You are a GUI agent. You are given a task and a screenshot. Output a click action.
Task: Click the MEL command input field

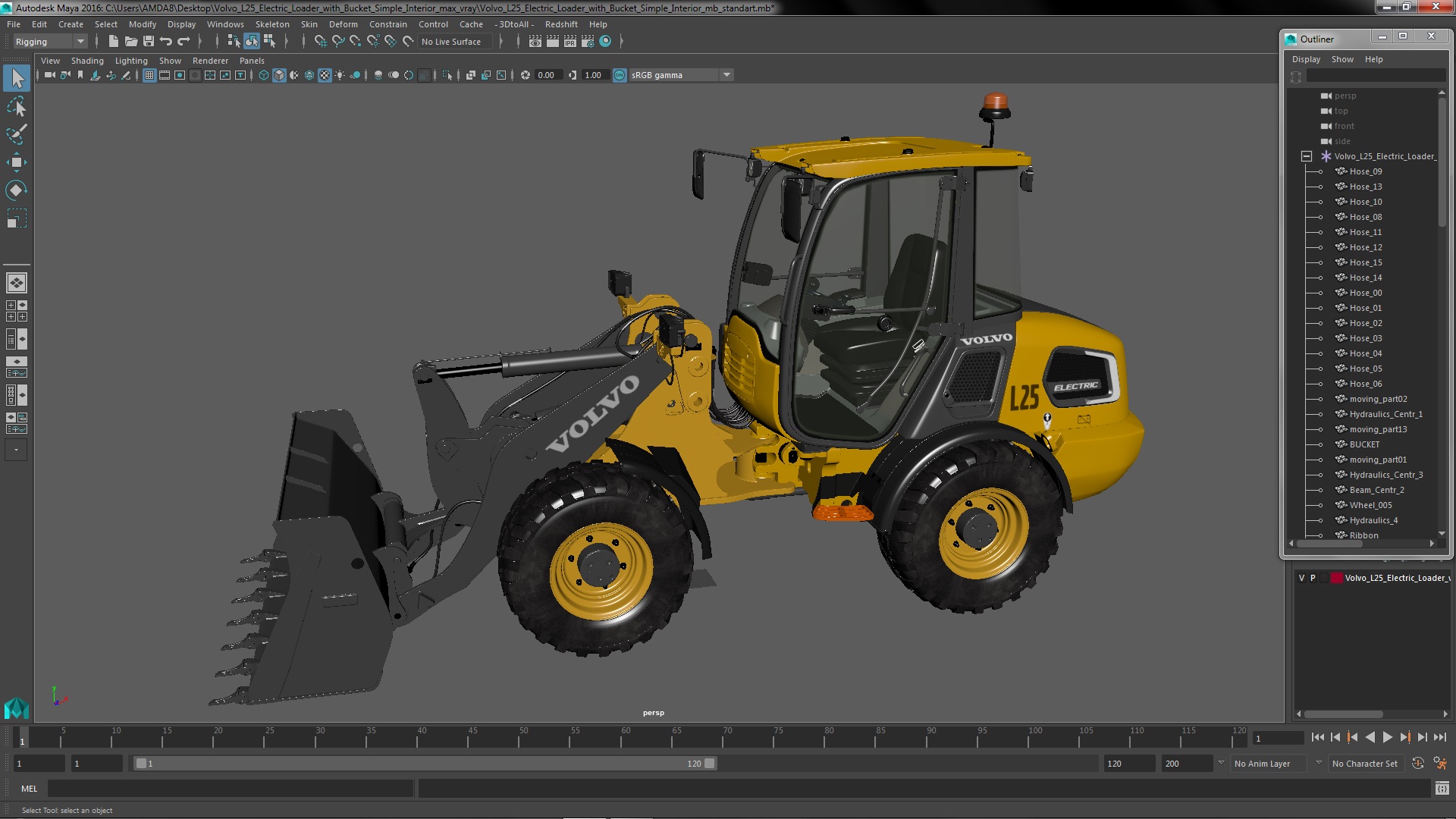[231, 789]
